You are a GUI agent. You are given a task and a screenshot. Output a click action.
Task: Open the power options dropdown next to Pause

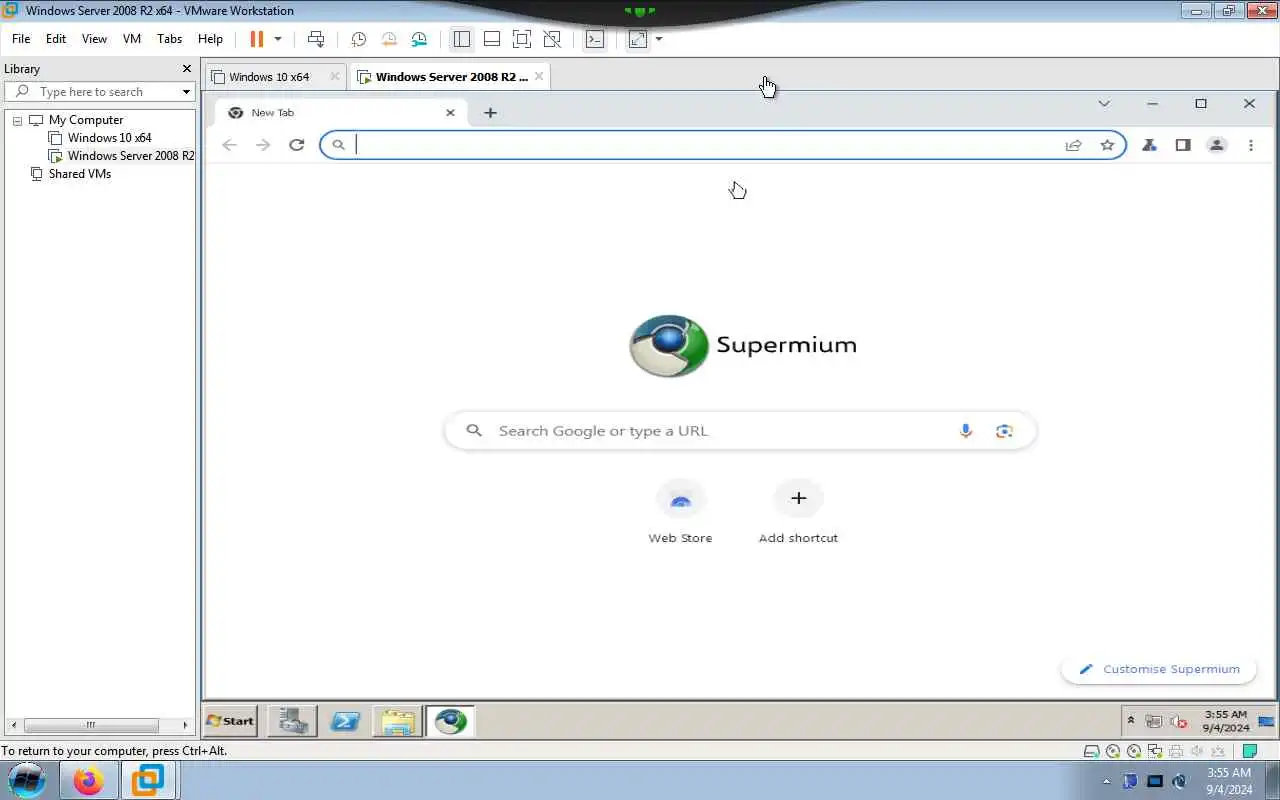278,39
